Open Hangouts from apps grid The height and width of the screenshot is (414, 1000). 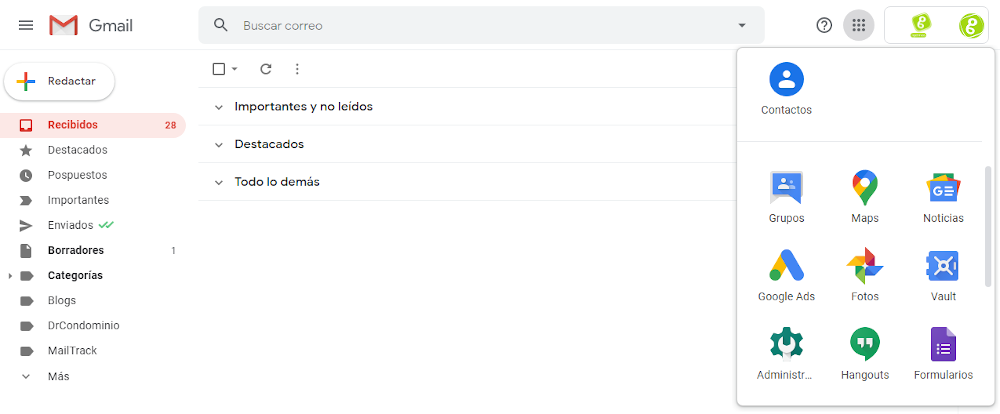(864, 353)
